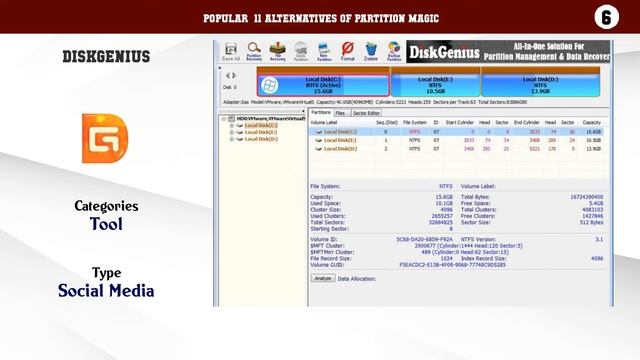Select Local Disk(E:) row in partition table
This screenshot has height=360, width=640.
pyautogui.click(x=456, y=140)
